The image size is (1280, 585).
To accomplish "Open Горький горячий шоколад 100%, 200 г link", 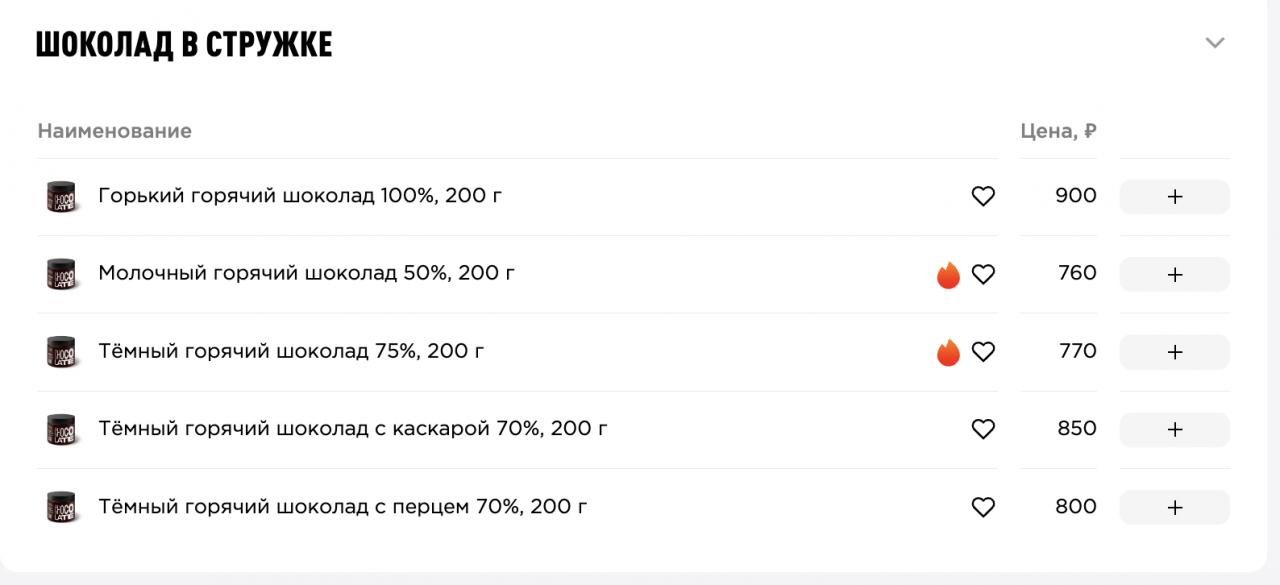I will (x=300, y=196).
